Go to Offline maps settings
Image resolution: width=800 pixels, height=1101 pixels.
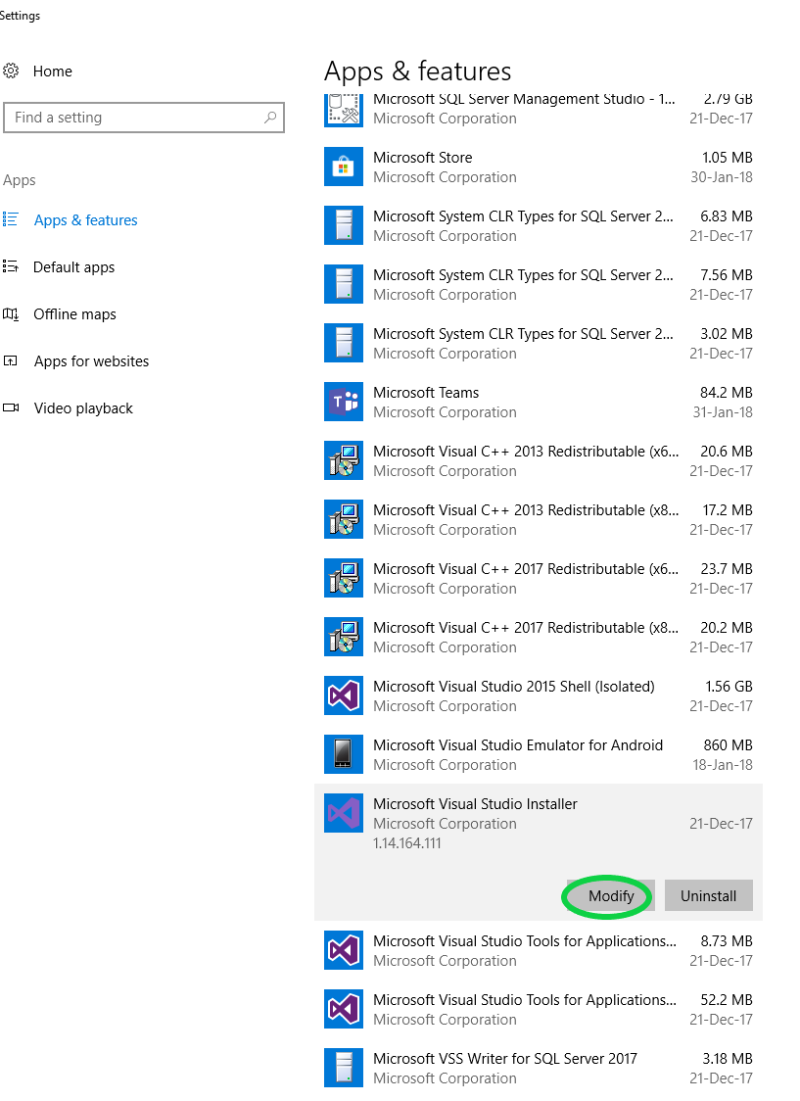pos(74,314)
